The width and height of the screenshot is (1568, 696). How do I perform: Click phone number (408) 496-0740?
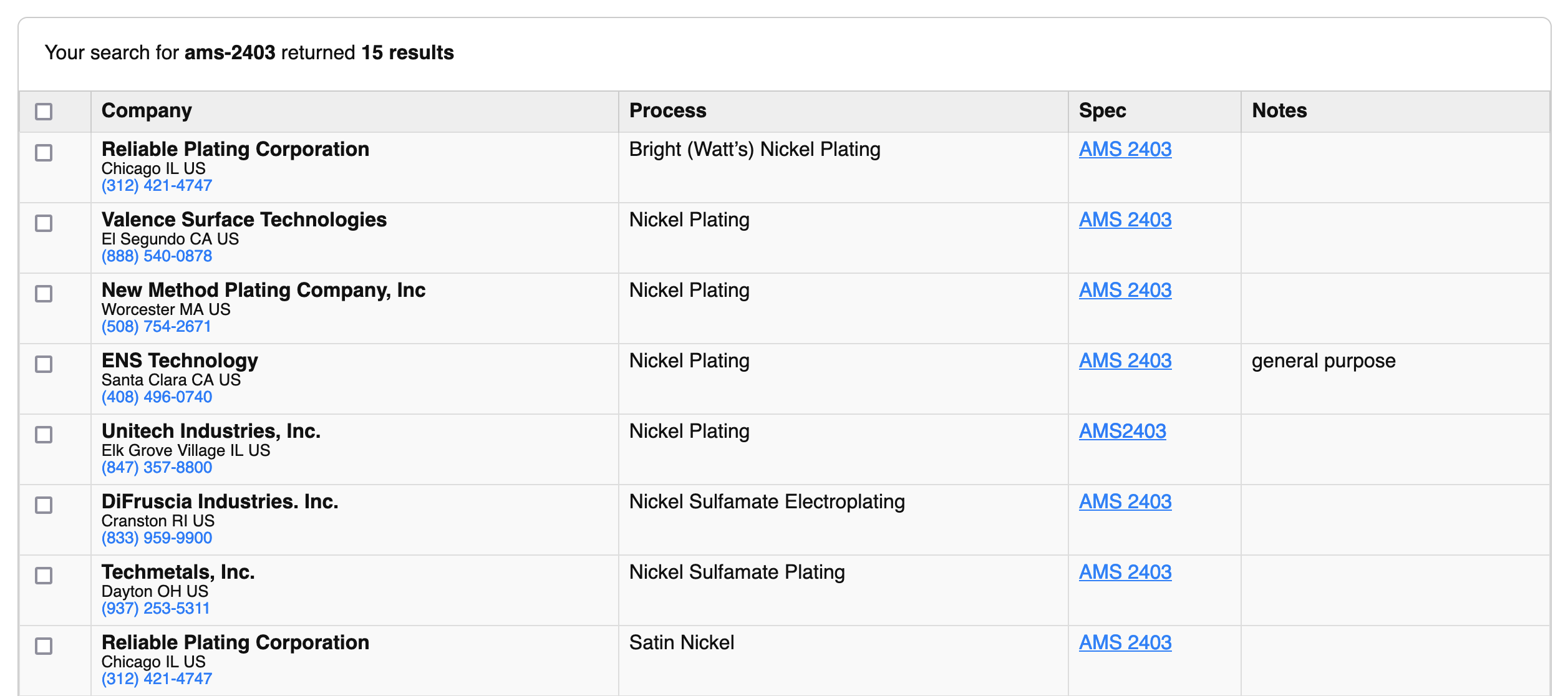pyautogui.click(x=157, y=397)
